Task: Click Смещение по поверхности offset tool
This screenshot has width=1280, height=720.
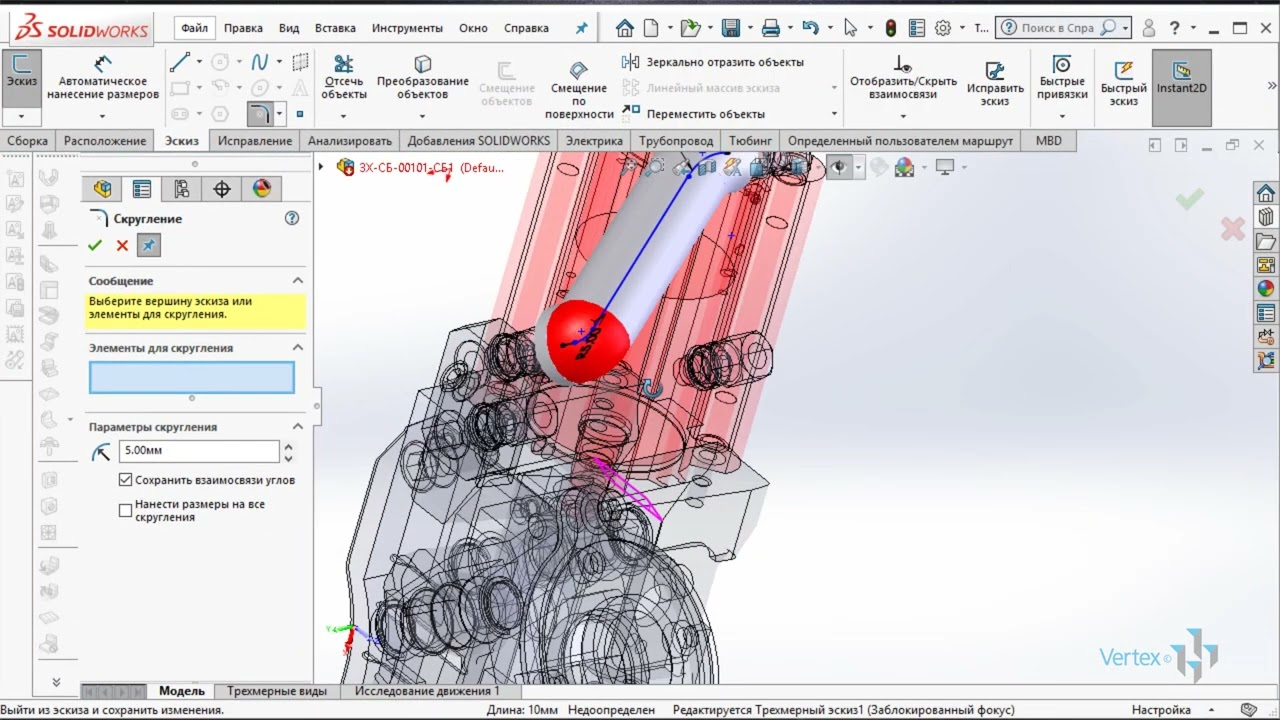Action: click(578, 90)
